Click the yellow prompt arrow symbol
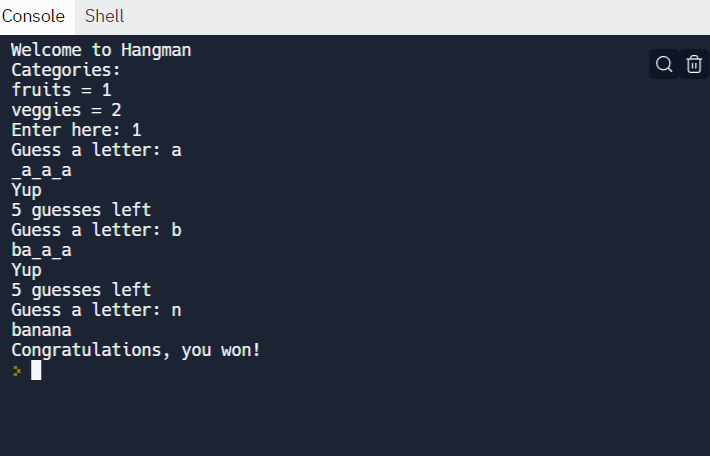 coord(17,371)
